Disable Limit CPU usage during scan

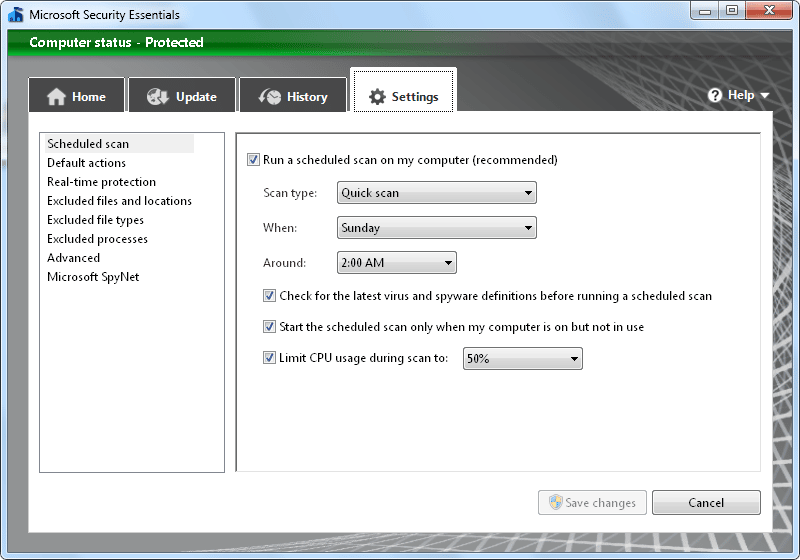270,358
